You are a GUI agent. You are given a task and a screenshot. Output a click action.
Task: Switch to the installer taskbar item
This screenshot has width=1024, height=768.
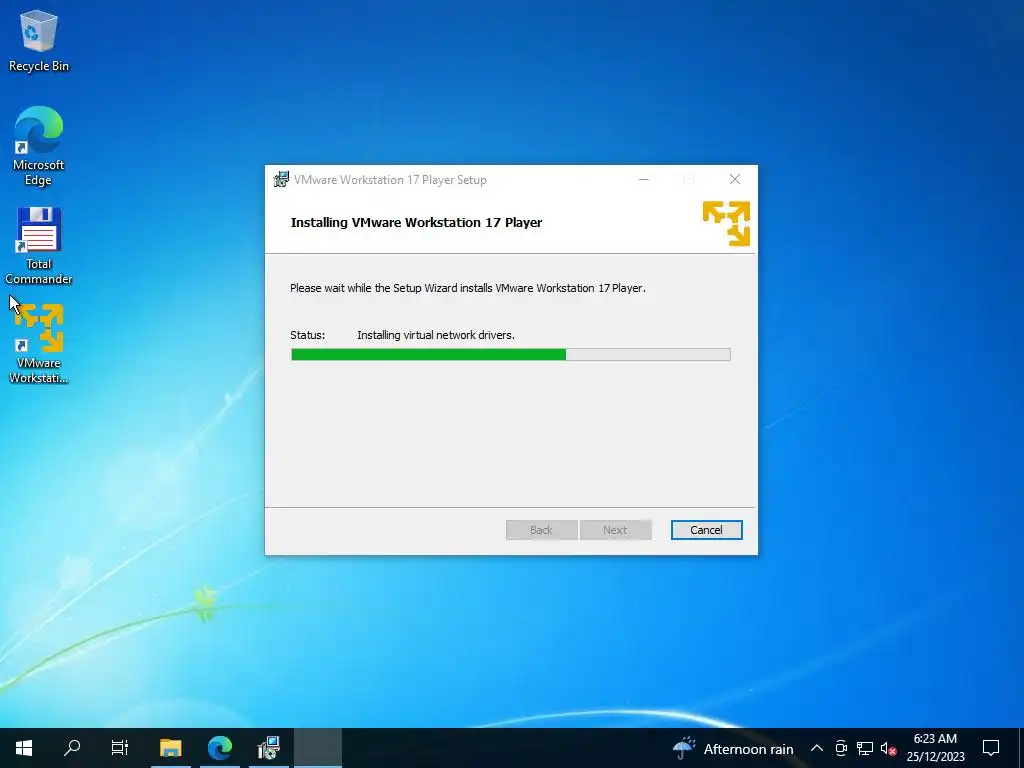coord(268,748)
